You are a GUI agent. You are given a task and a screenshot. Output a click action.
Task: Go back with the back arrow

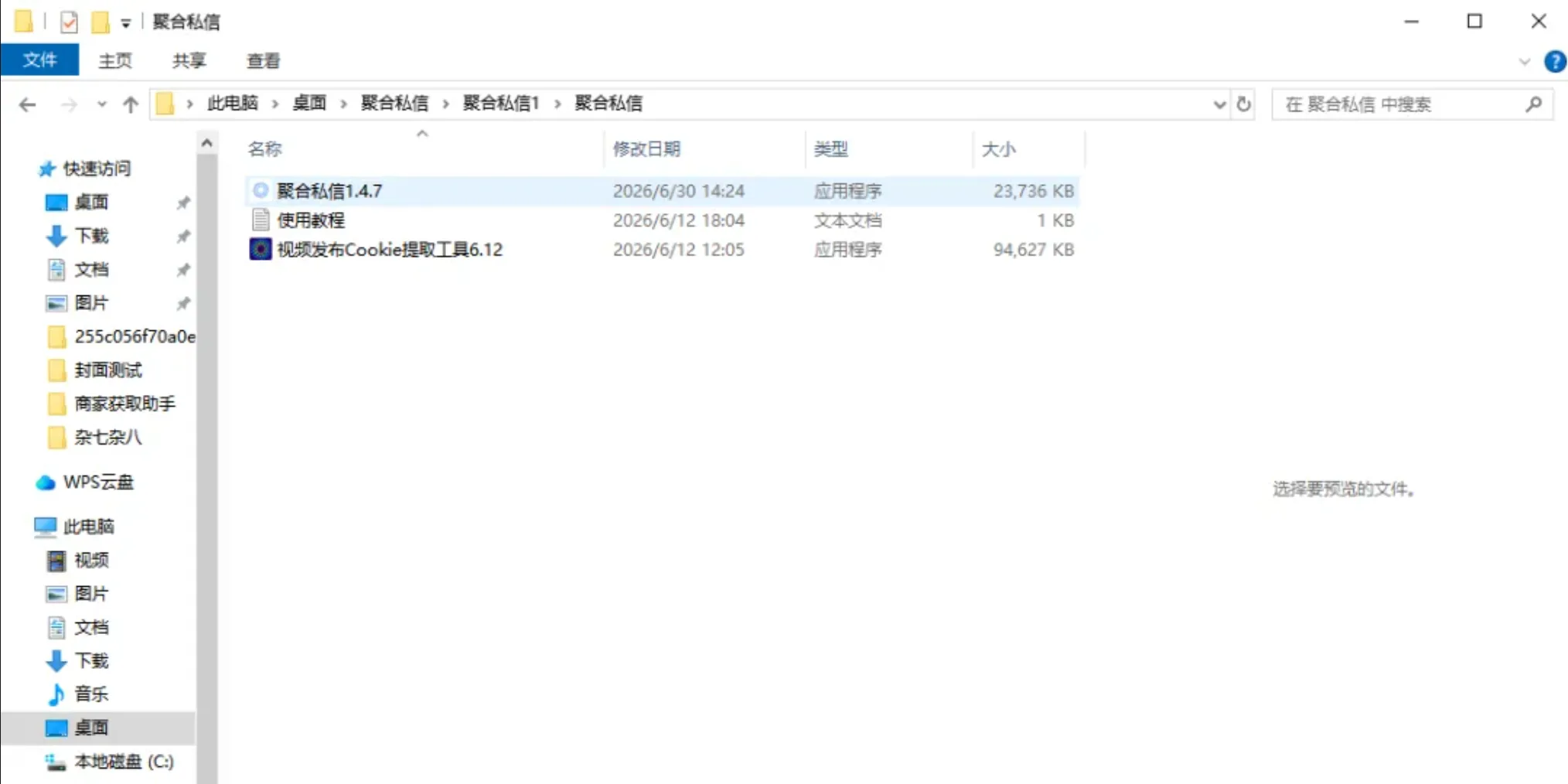28,104
